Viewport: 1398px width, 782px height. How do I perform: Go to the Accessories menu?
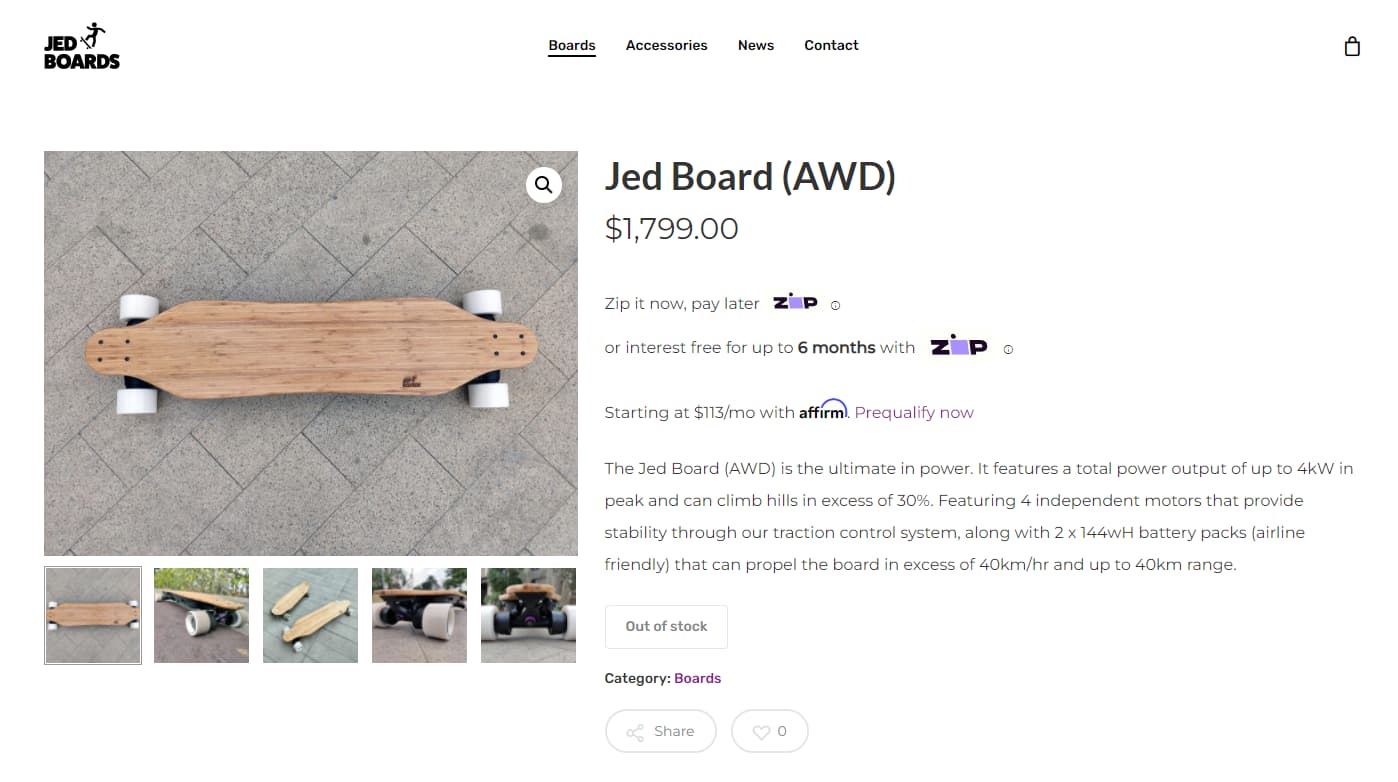click(x=666, y=45)
